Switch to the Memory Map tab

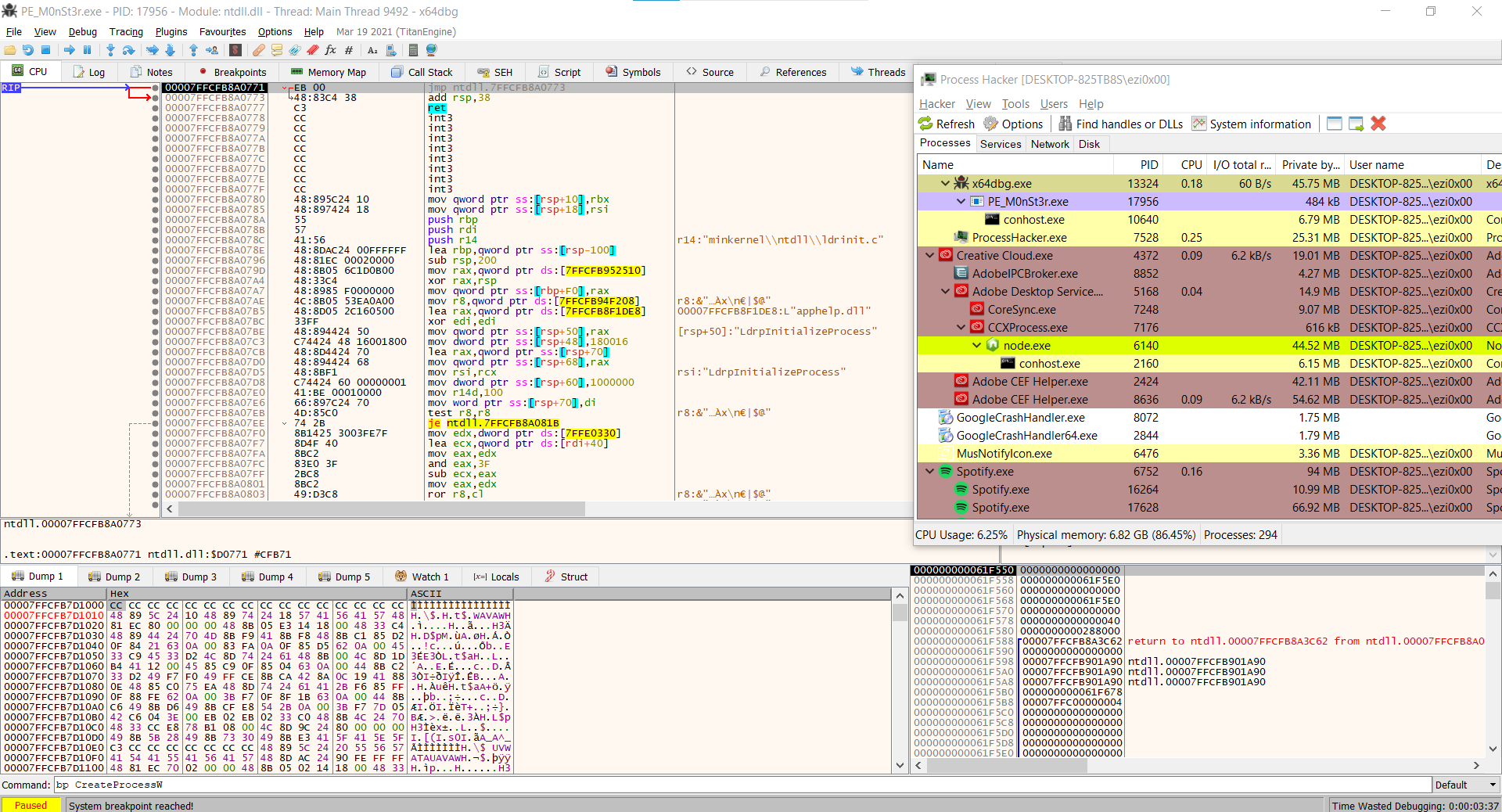tap(329, 72)
